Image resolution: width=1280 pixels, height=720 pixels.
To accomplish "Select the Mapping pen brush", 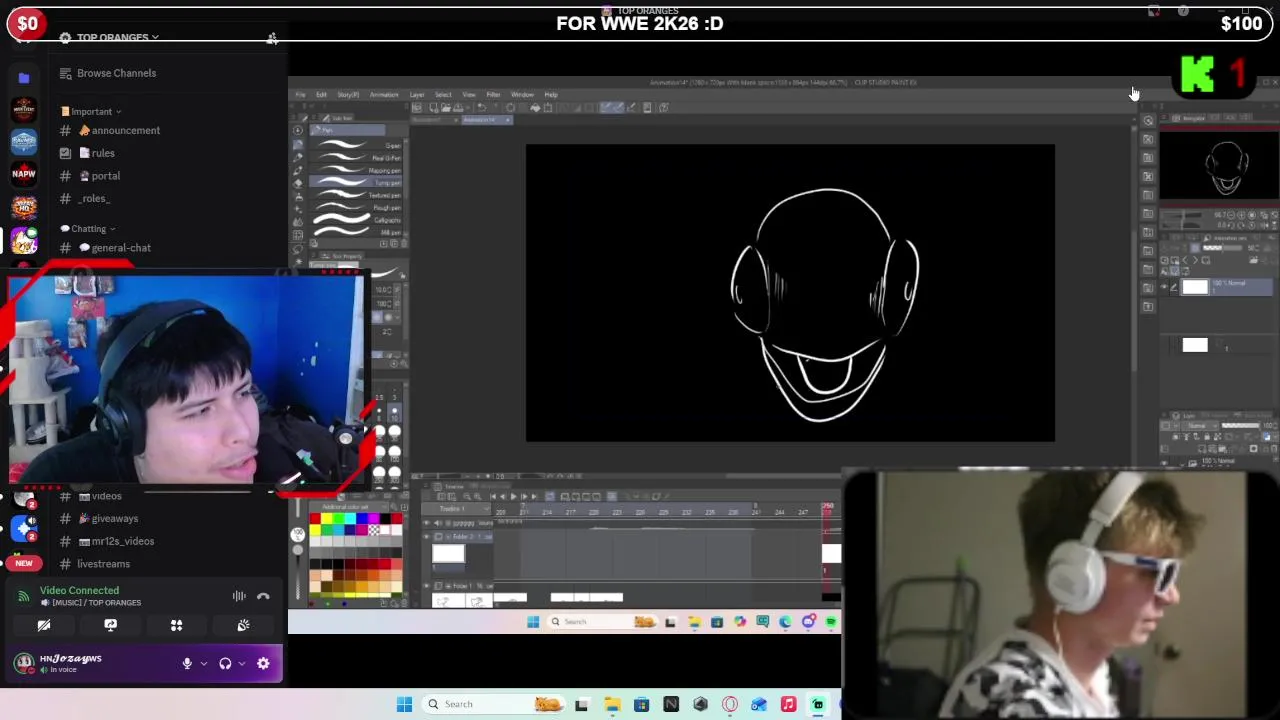I will tap(355, 170).
